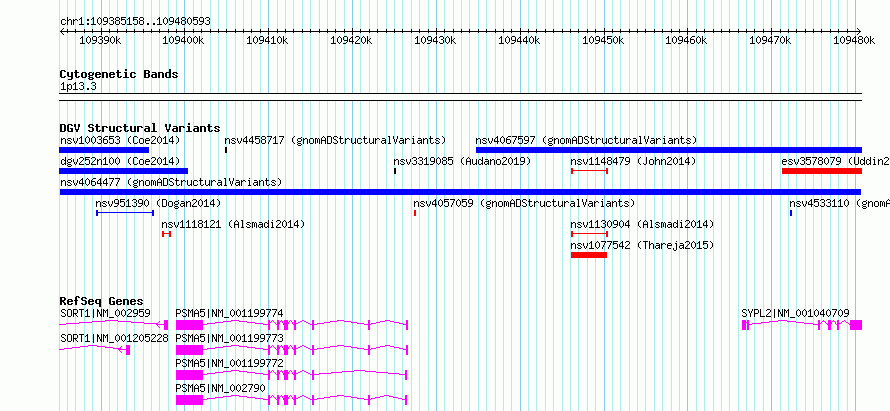Open PSMA5|NM_001199774 transcript label
Viewport: 890px width, 411px height.
229,313
